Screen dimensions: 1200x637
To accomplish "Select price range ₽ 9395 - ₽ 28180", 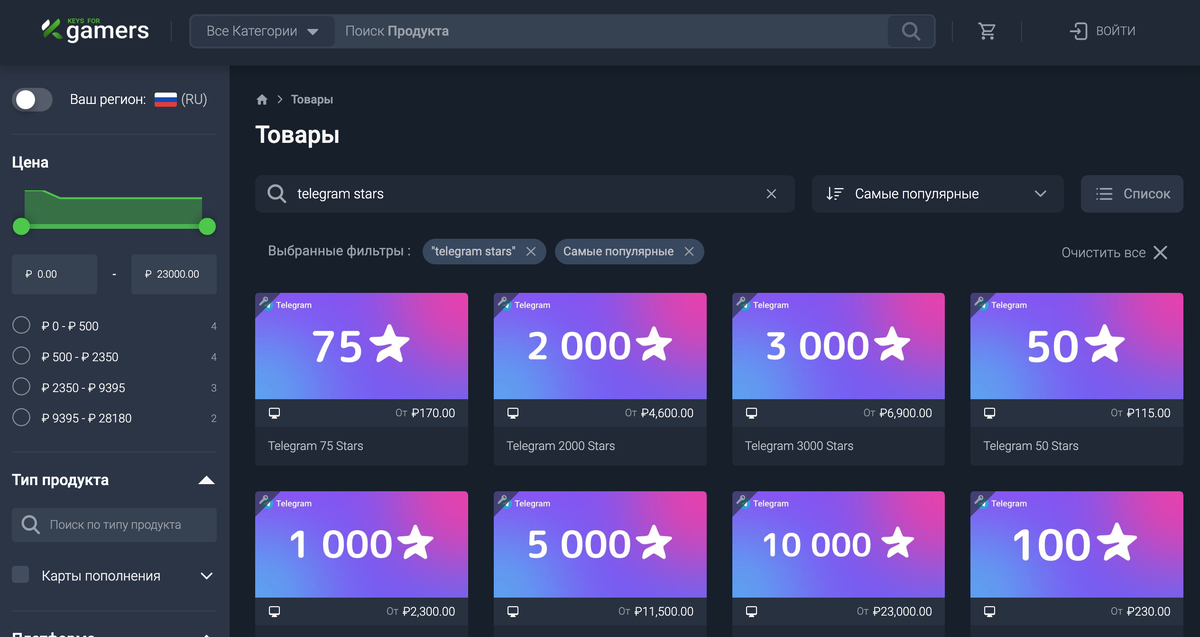I will point(21,418).
